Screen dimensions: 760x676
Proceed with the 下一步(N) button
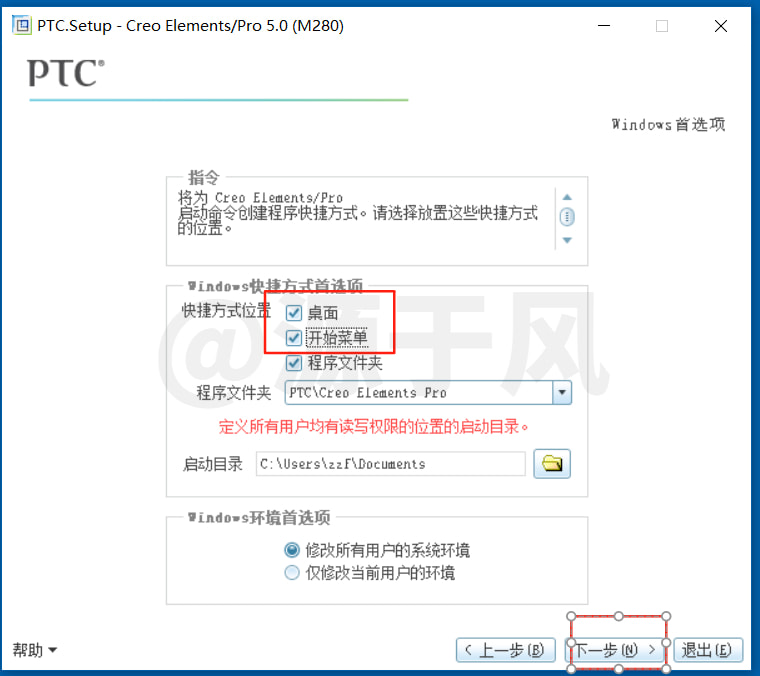(616, 650)
